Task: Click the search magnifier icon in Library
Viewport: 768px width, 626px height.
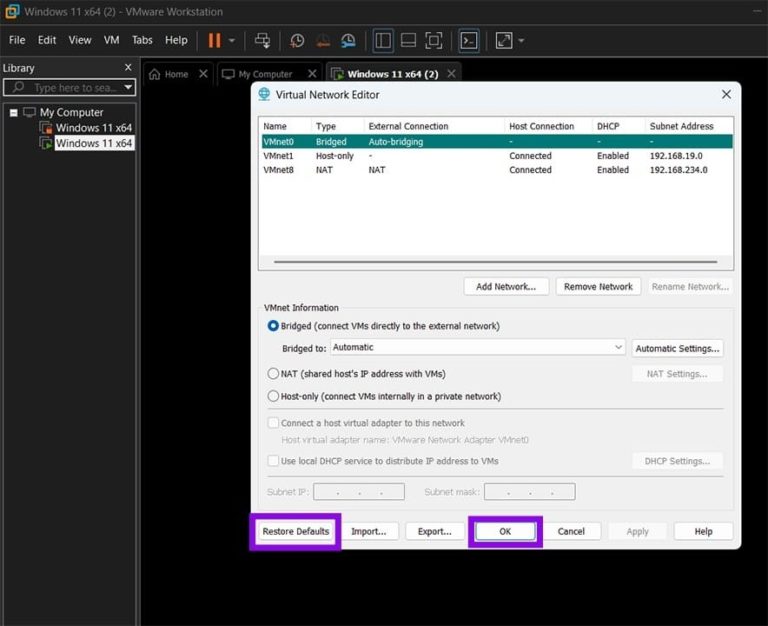Action: click(x=19, y=87)
